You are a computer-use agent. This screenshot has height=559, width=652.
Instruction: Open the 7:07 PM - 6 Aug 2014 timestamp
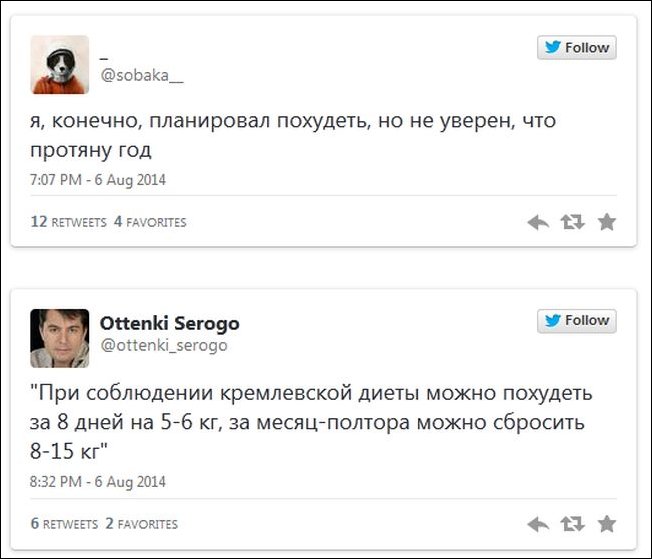98,180
